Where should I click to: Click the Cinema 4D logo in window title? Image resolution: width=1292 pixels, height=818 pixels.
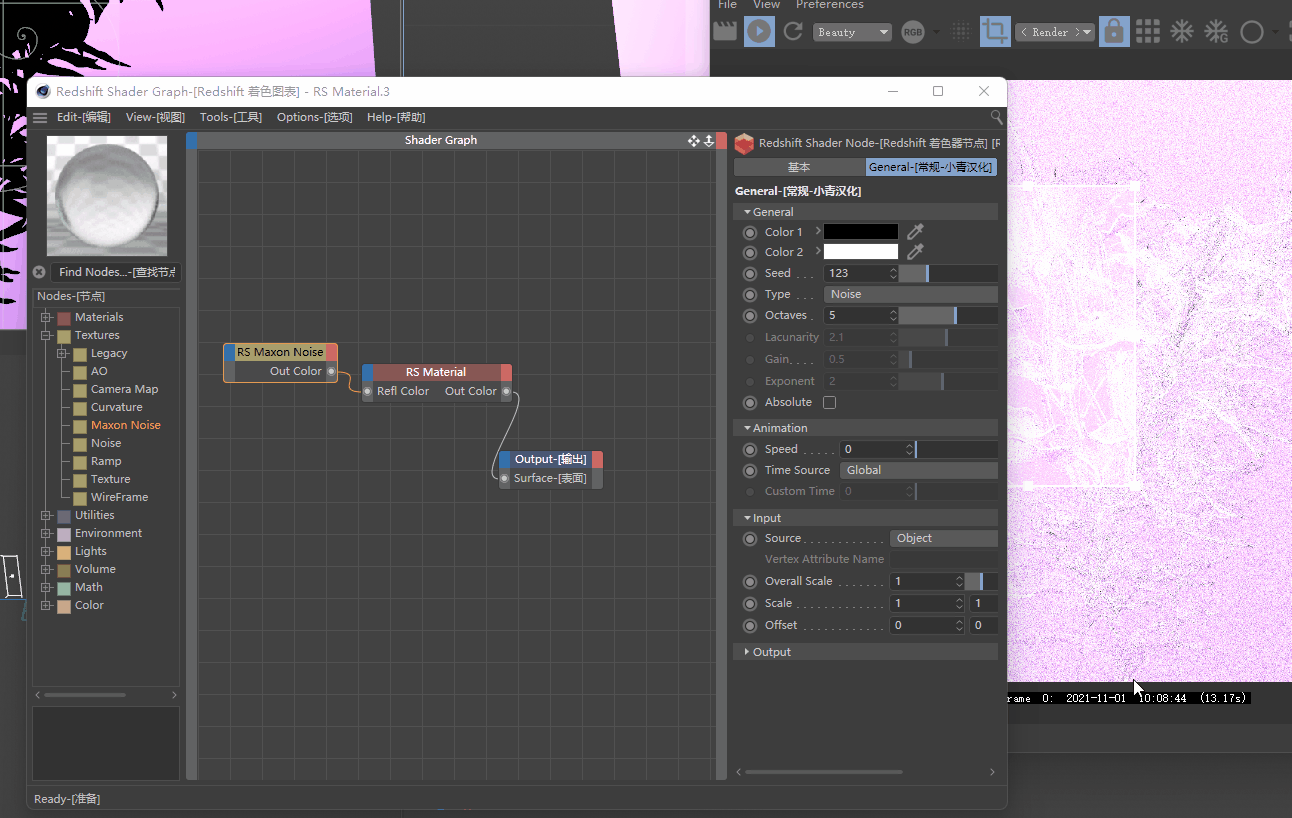(43, 92)
